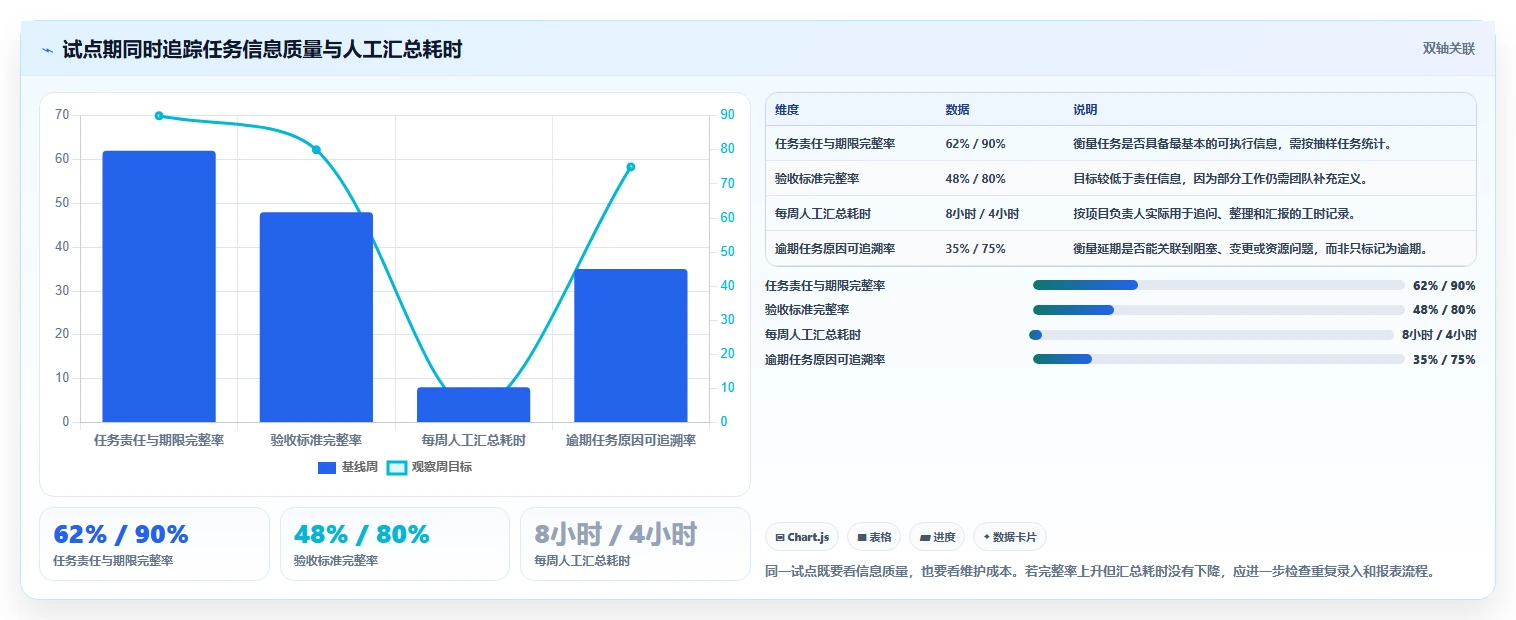1516x620 pixels.
Task: Click the 任务责任与期限完整率 x-axis label
Action: pyautogui.click(x=159, y=440)
